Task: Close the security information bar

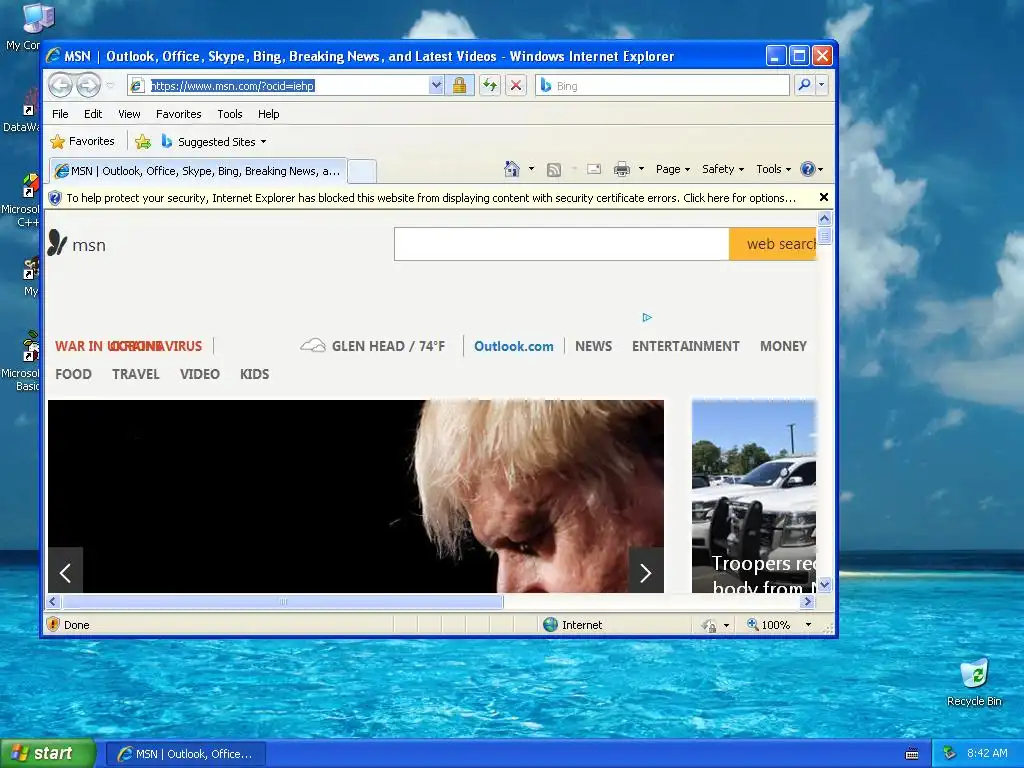Action: [x=824, y=197]
